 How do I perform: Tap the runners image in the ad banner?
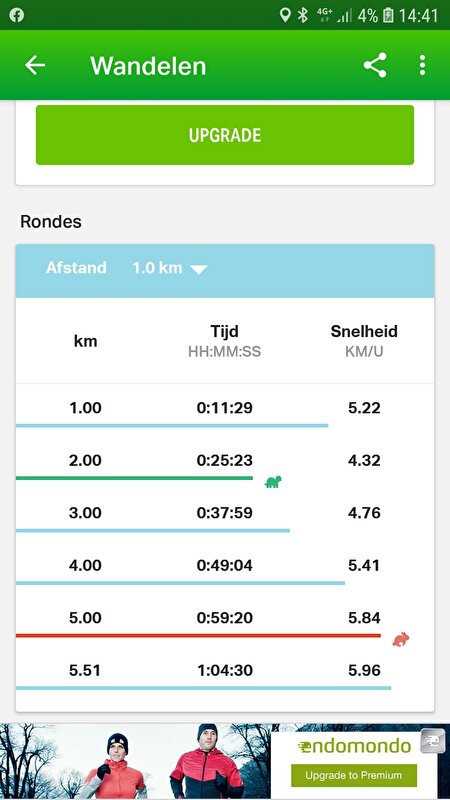coord(135,761)
